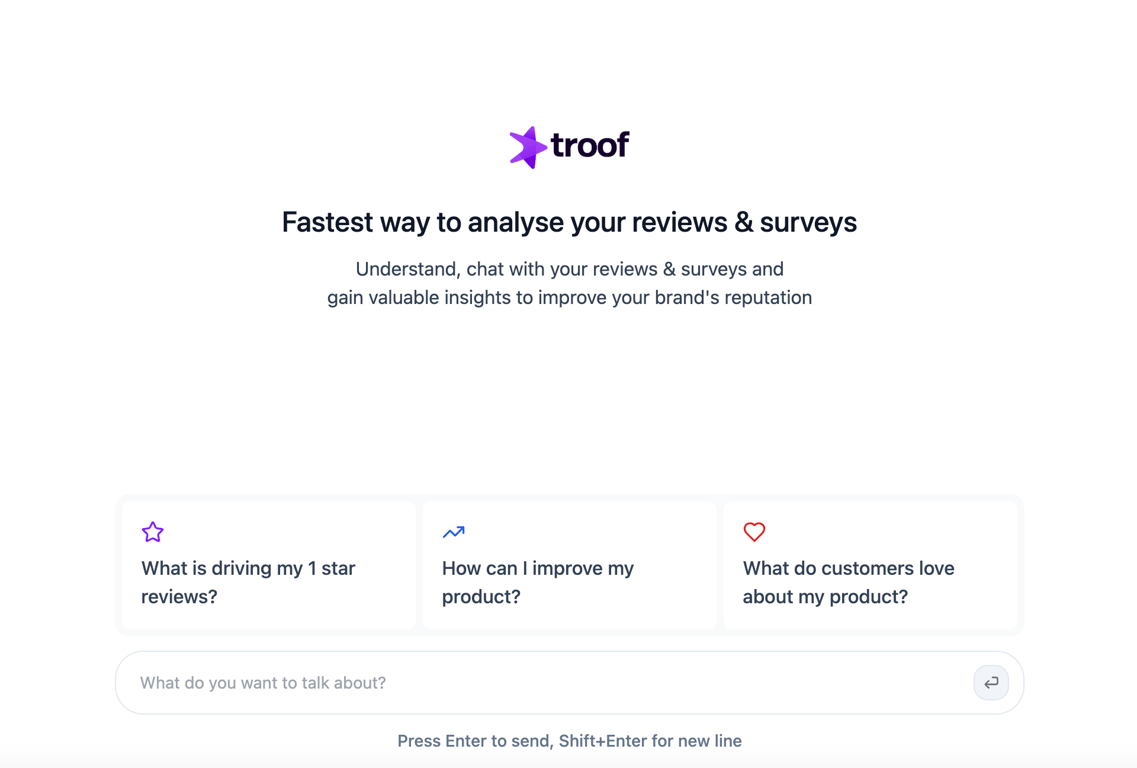
Task: Click the 'Fastest way to analyse' headline
Action: (569, 222)
